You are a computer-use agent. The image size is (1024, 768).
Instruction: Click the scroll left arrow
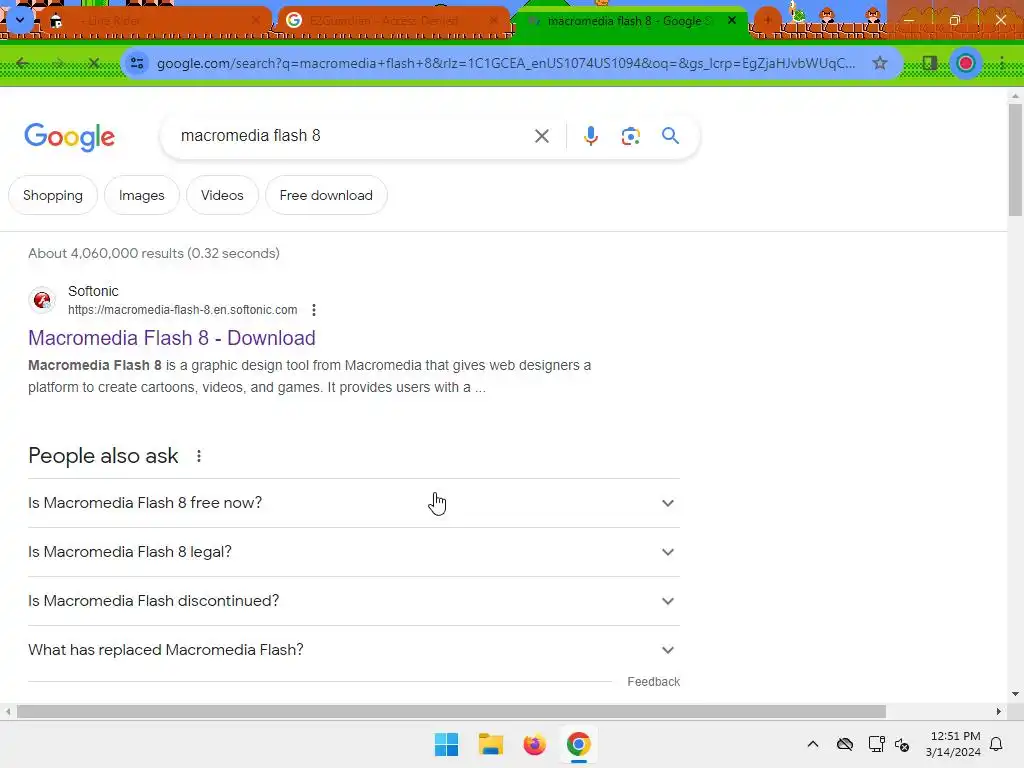point(8,711)
